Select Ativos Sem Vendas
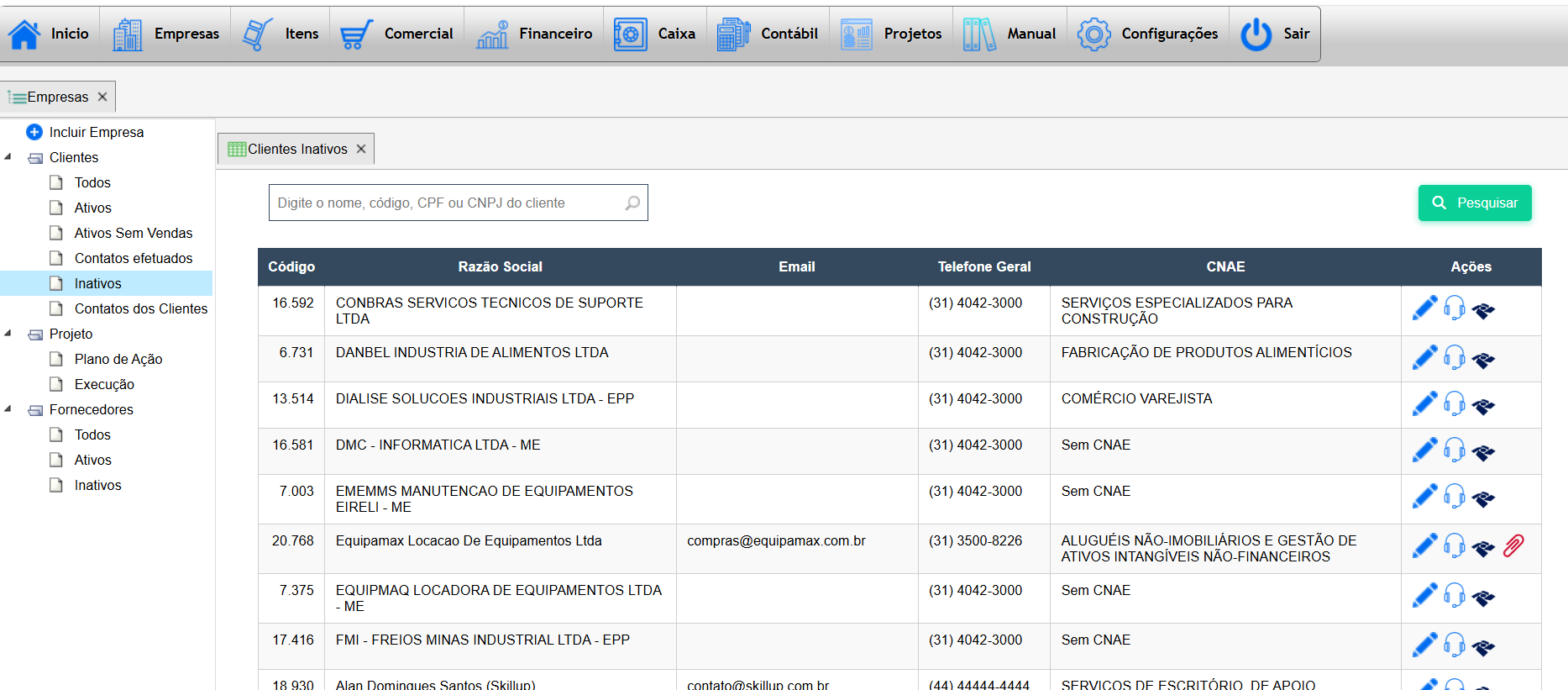Viewport: 1568px width, 690px height. coord(134,233)
